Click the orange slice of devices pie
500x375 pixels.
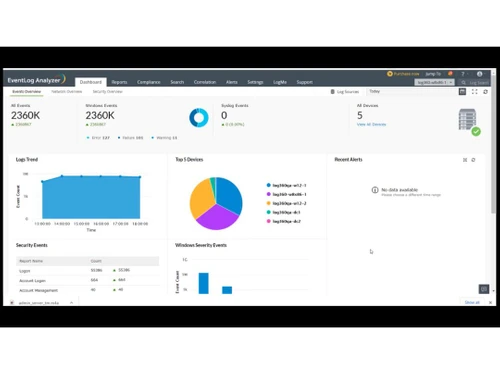[201, 199]
